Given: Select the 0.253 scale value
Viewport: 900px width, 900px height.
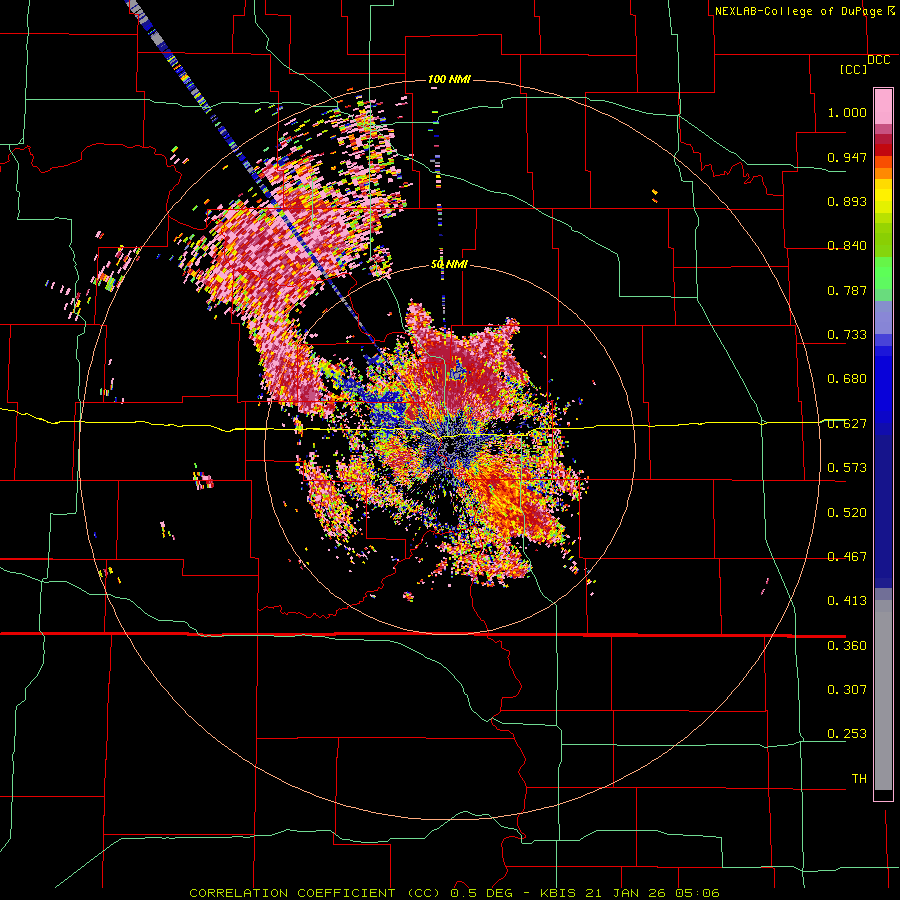Looking at the screenshot, I should (x=847, y=734).
